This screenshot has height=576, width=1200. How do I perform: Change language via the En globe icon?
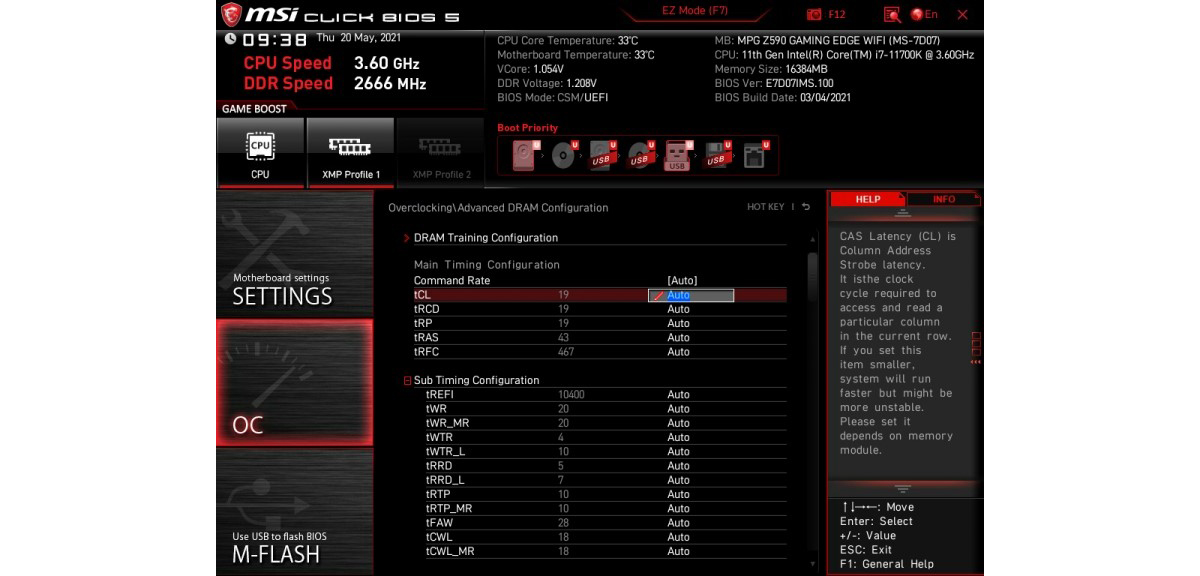(924, 14)
